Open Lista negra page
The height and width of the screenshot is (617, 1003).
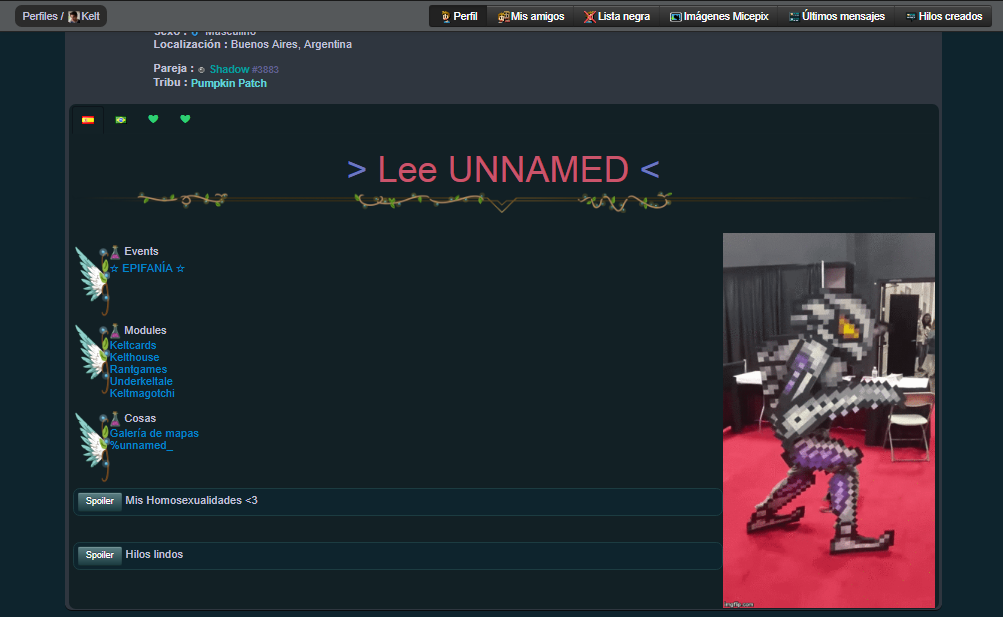617,16
